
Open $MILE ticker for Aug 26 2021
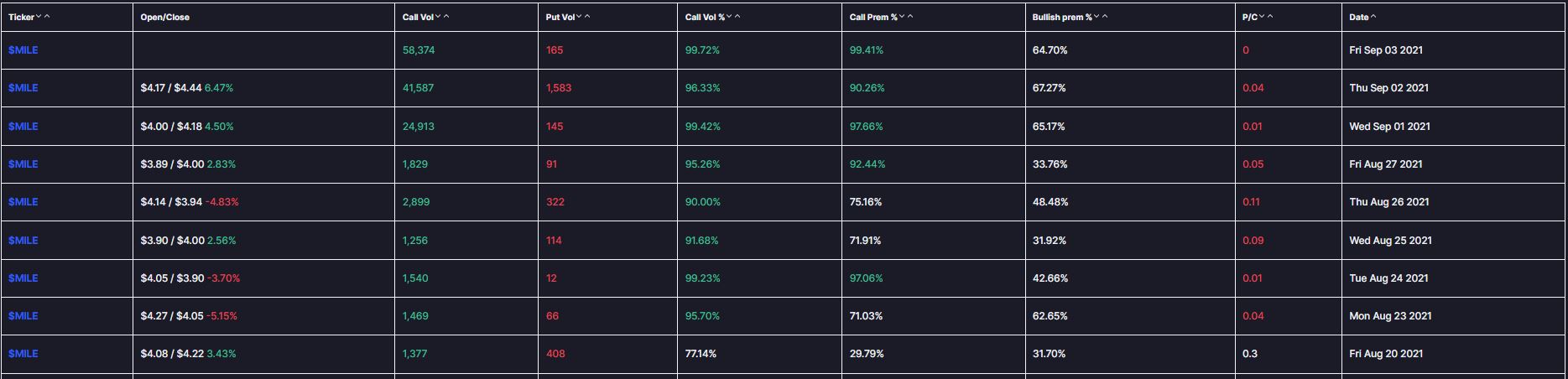point(23,202)
